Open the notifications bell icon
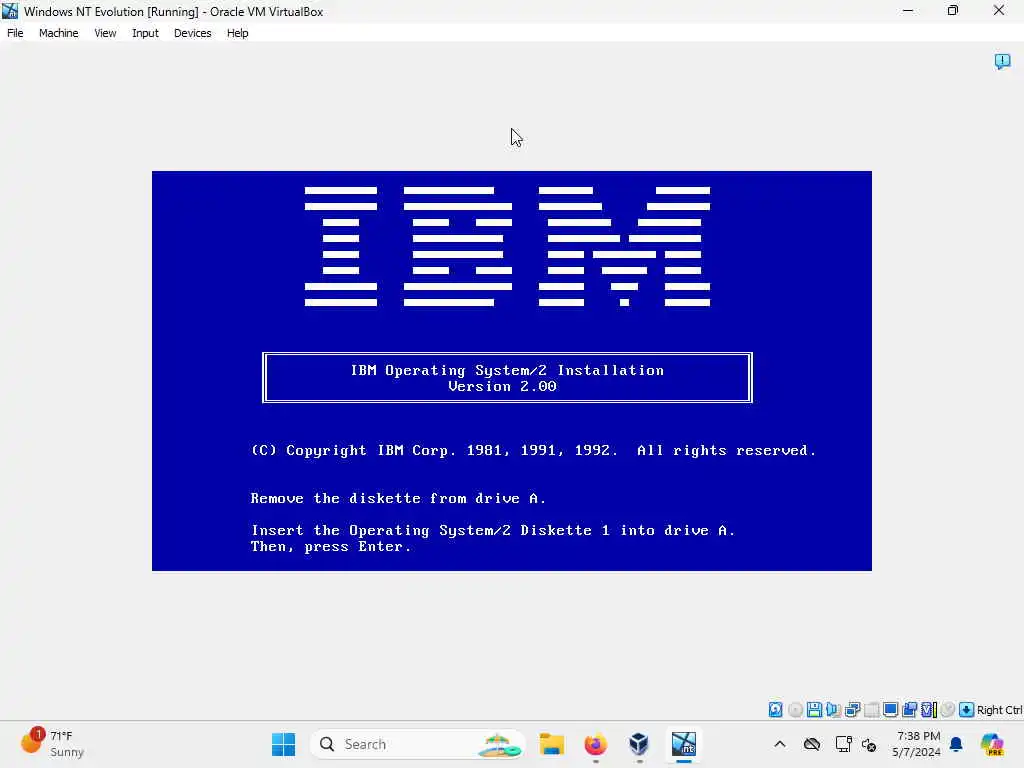Screen dimensions: 1024x768 956,744
